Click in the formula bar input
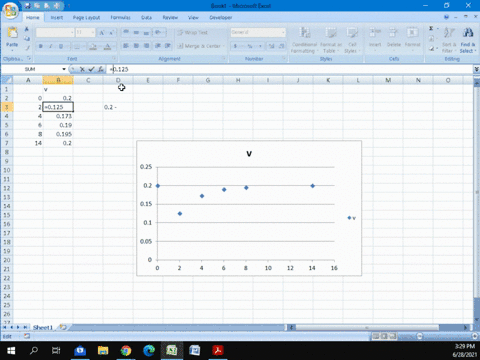Viewport: 480px width, 360px height. tap(290, 69)
